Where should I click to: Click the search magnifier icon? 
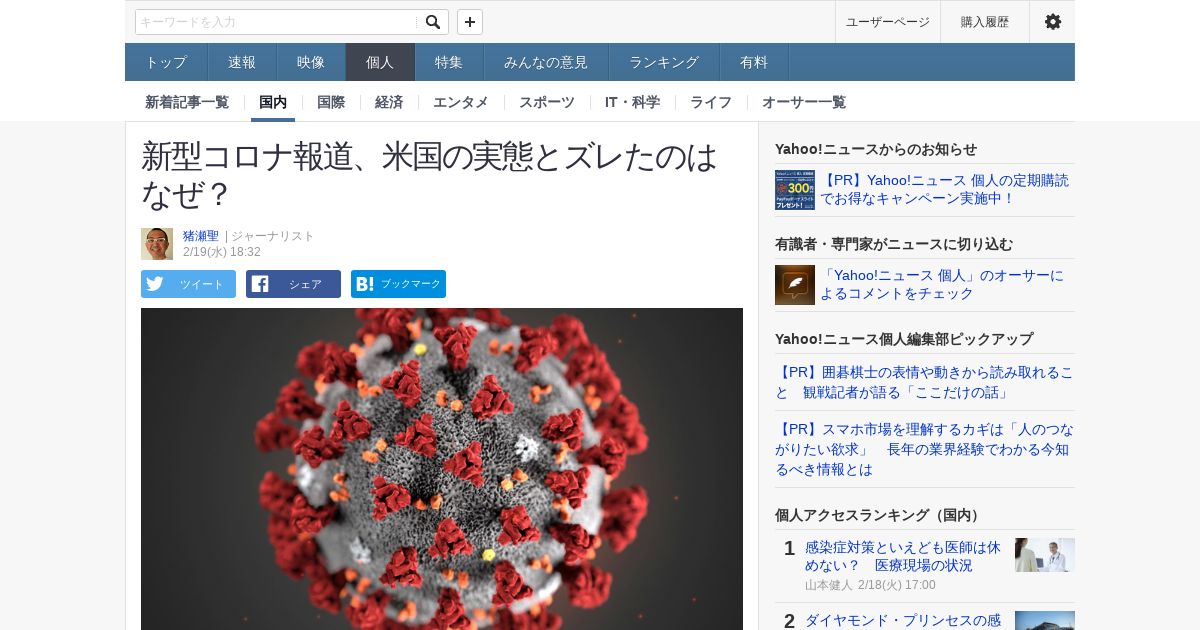pos(432,22)
